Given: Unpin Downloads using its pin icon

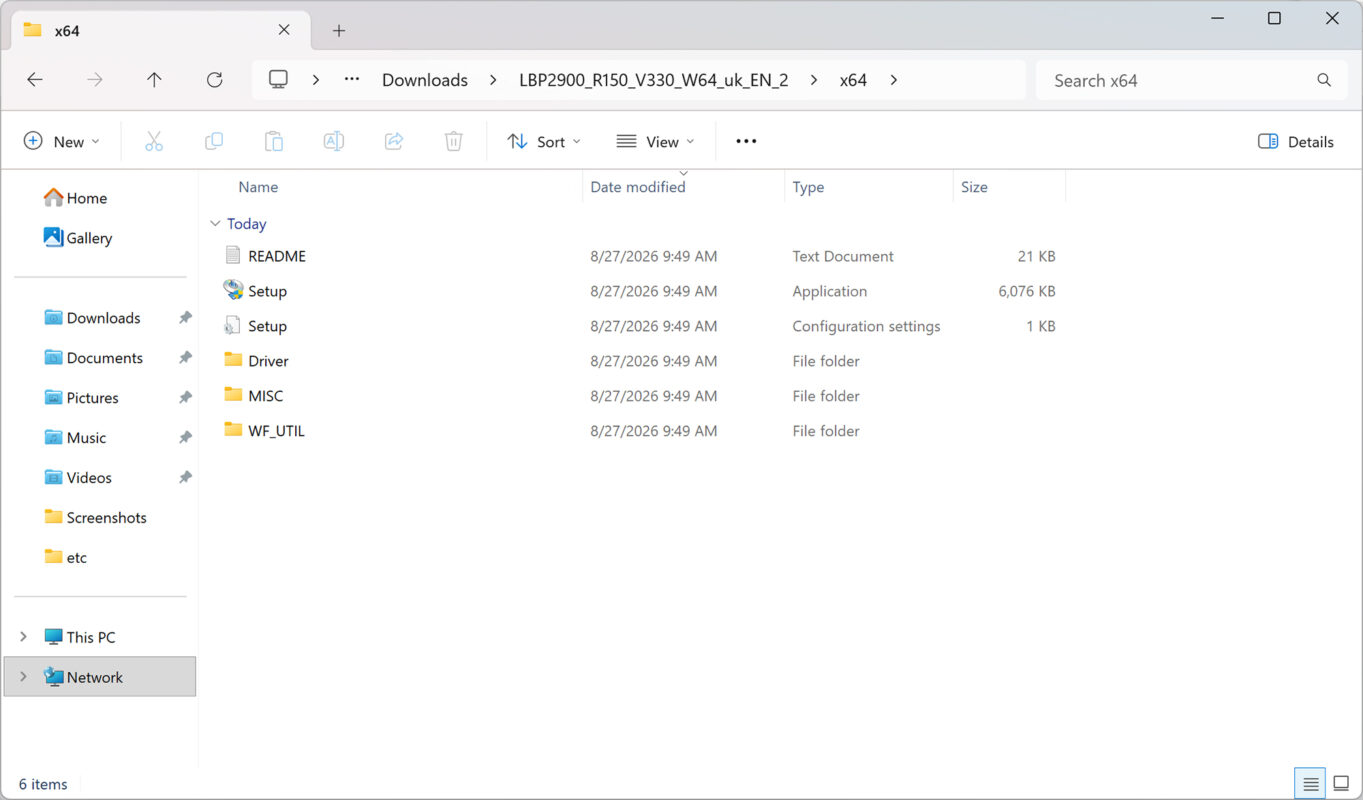Looking at the screenshot, I should point(185,318).
